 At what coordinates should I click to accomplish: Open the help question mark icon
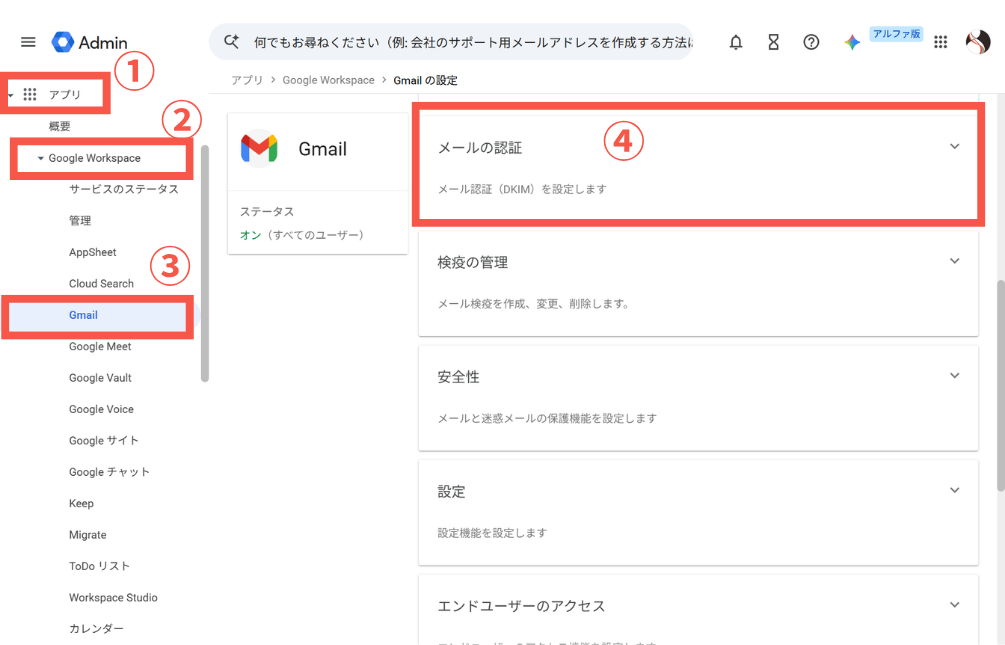(x=811, y=42)
